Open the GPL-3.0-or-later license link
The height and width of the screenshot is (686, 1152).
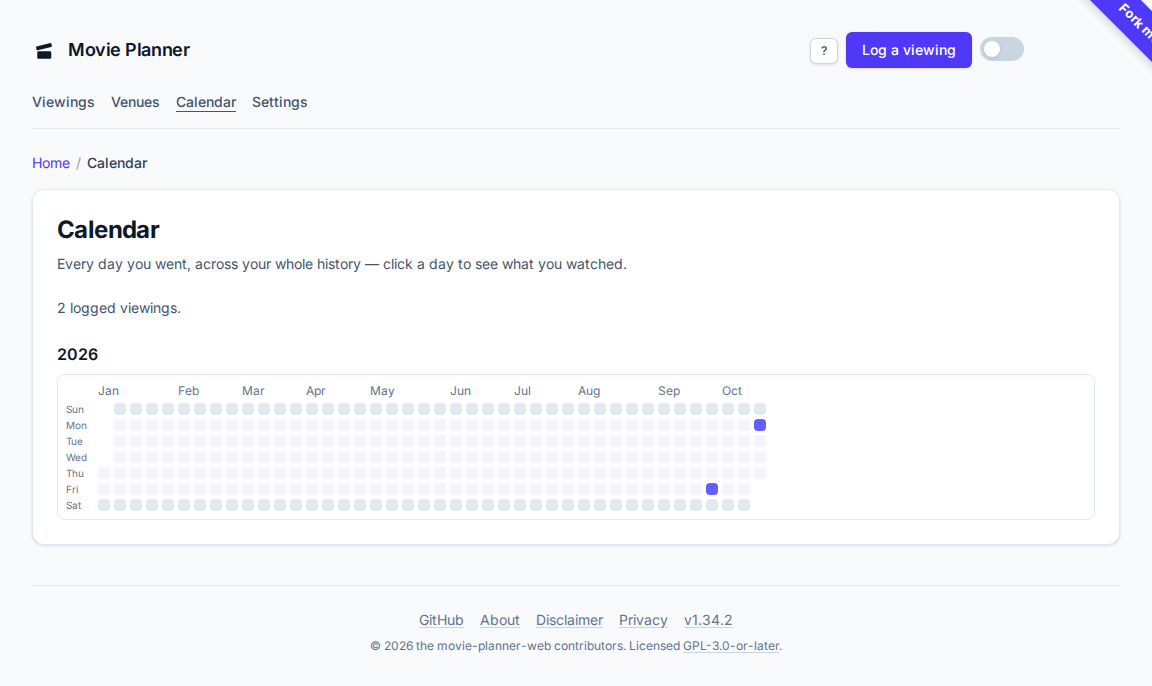(731, 646)
